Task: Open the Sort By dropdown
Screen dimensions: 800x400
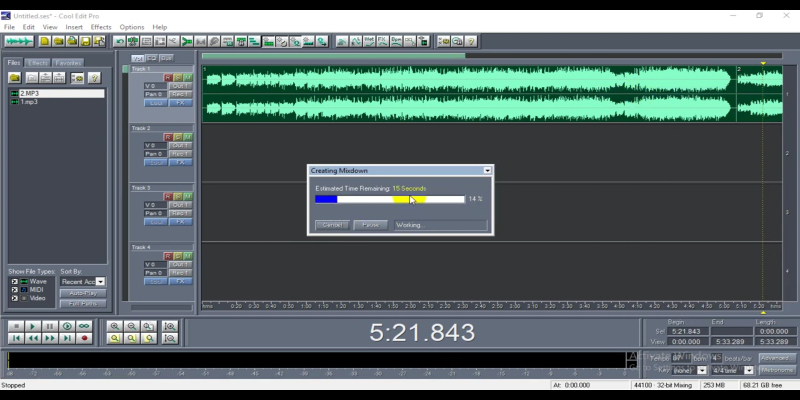Action: 100,282
